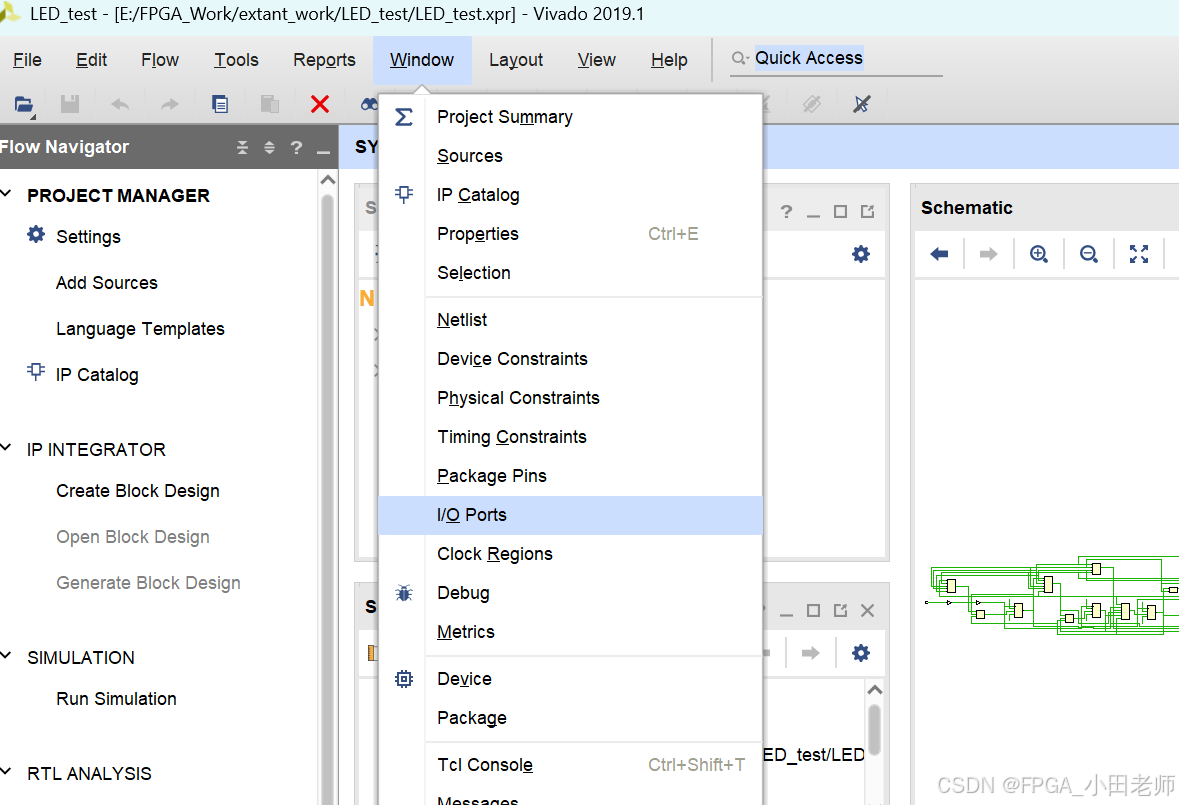Click Flow Navigator expand-all icon
Screen dimensions: 1179x805
269,147
